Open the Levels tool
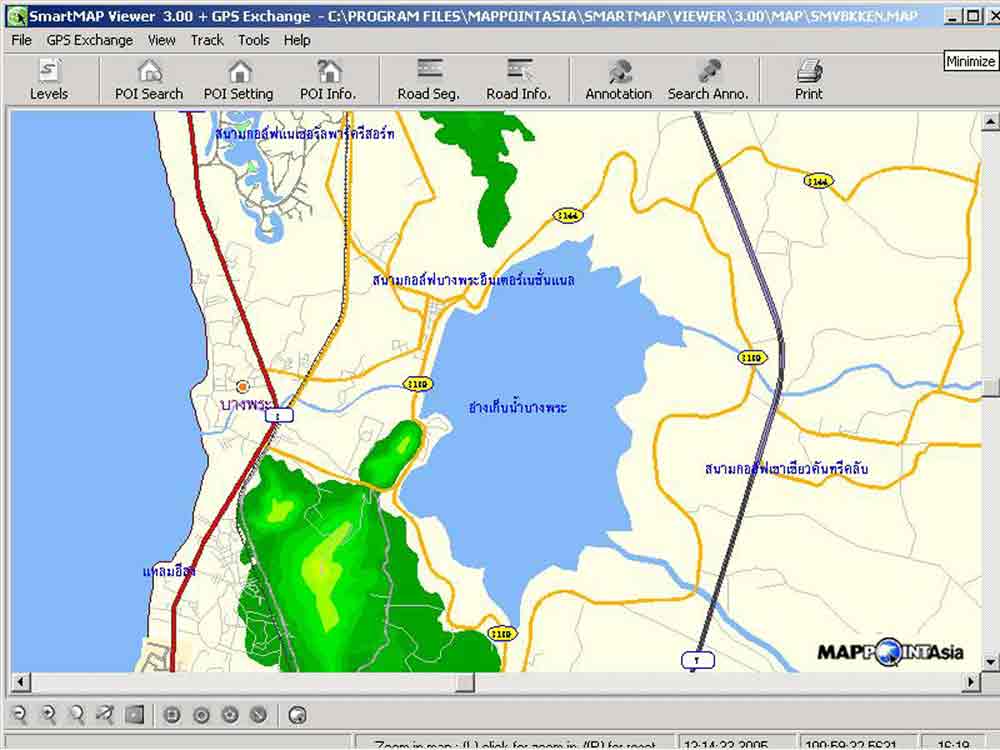 click(x=48, y=79)
